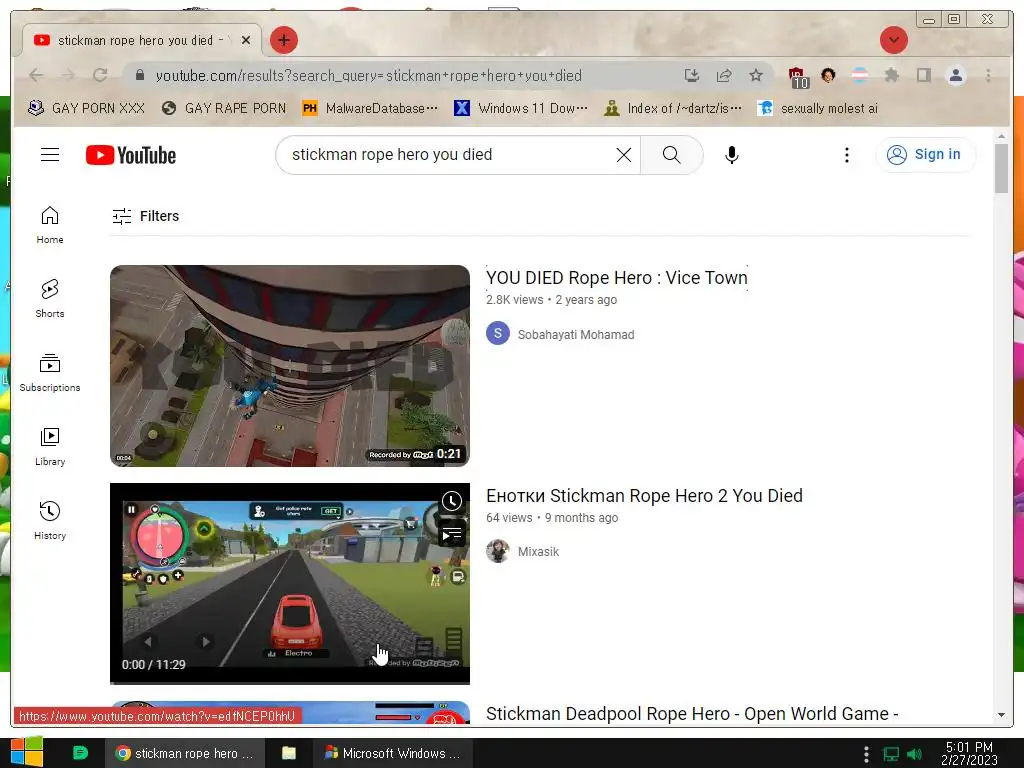Toggle the Chrome side panel icon
The height and width of the screenshot is (768, 1024).
(x=923, y=76)
